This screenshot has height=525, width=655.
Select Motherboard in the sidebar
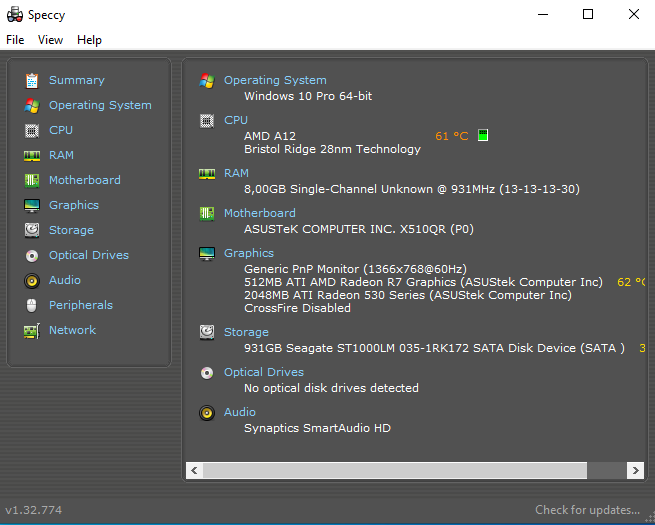coord(85,180)
